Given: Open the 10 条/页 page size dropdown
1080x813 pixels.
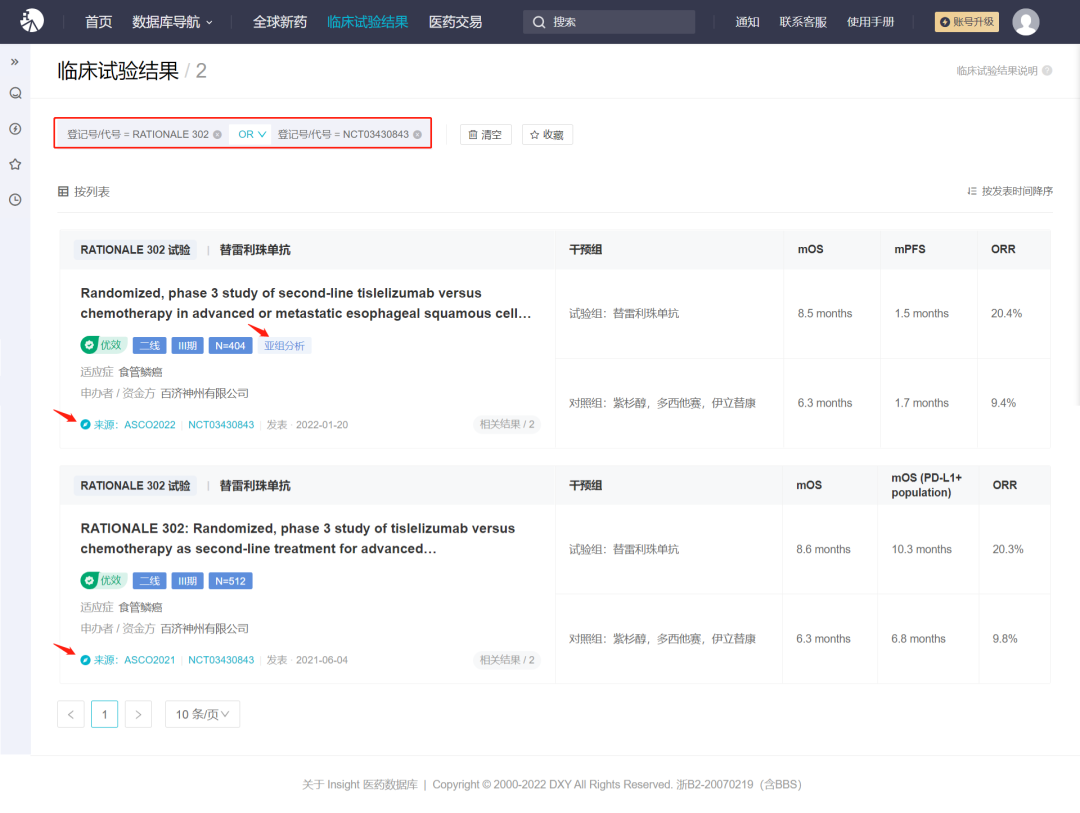Looking at the screenshot, I should click(x=202, y=714).
